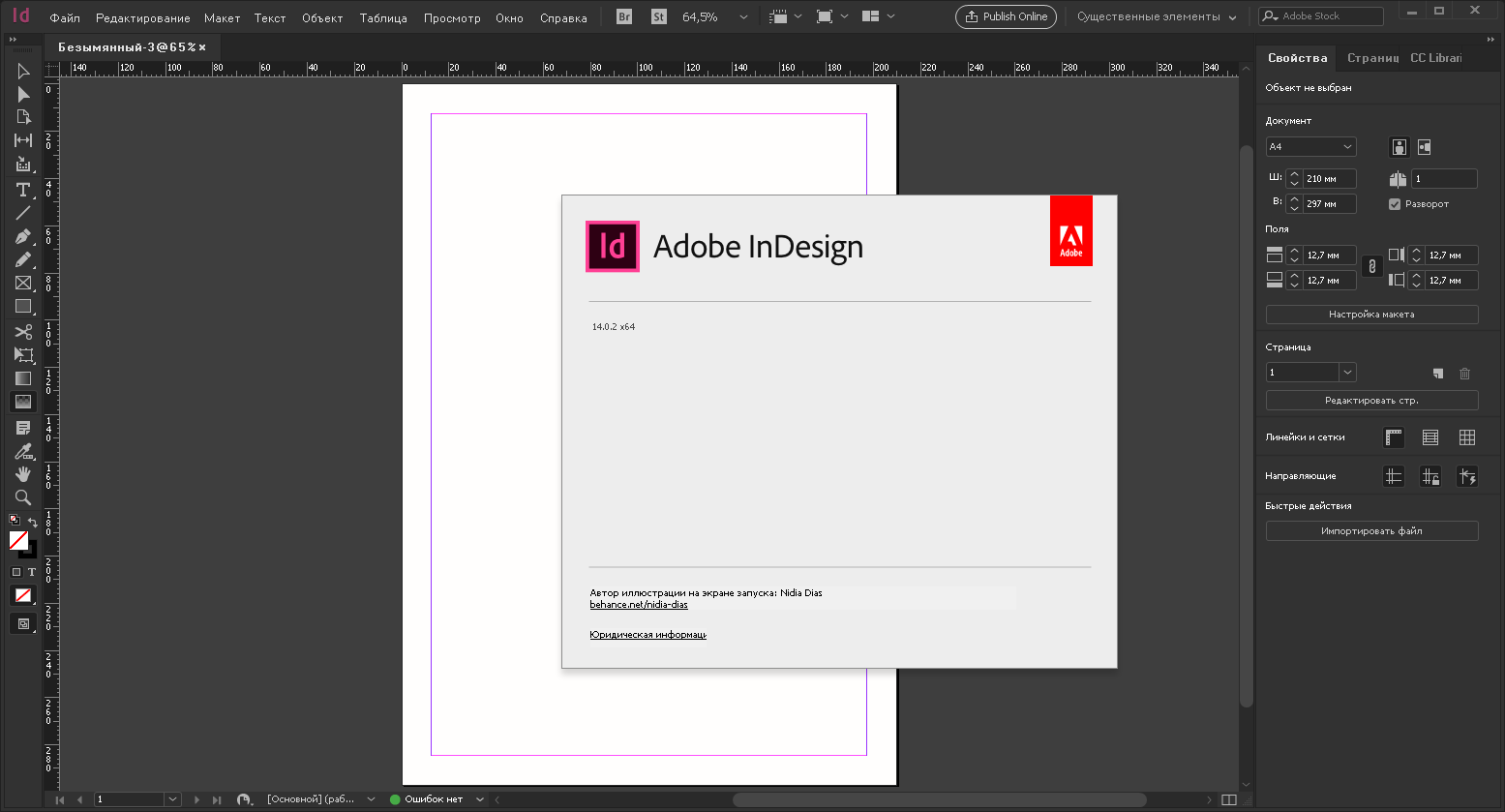Screen dimensions: 1505x812
Task: Click the delete page trash icon
Action: tap(1464, 374)
